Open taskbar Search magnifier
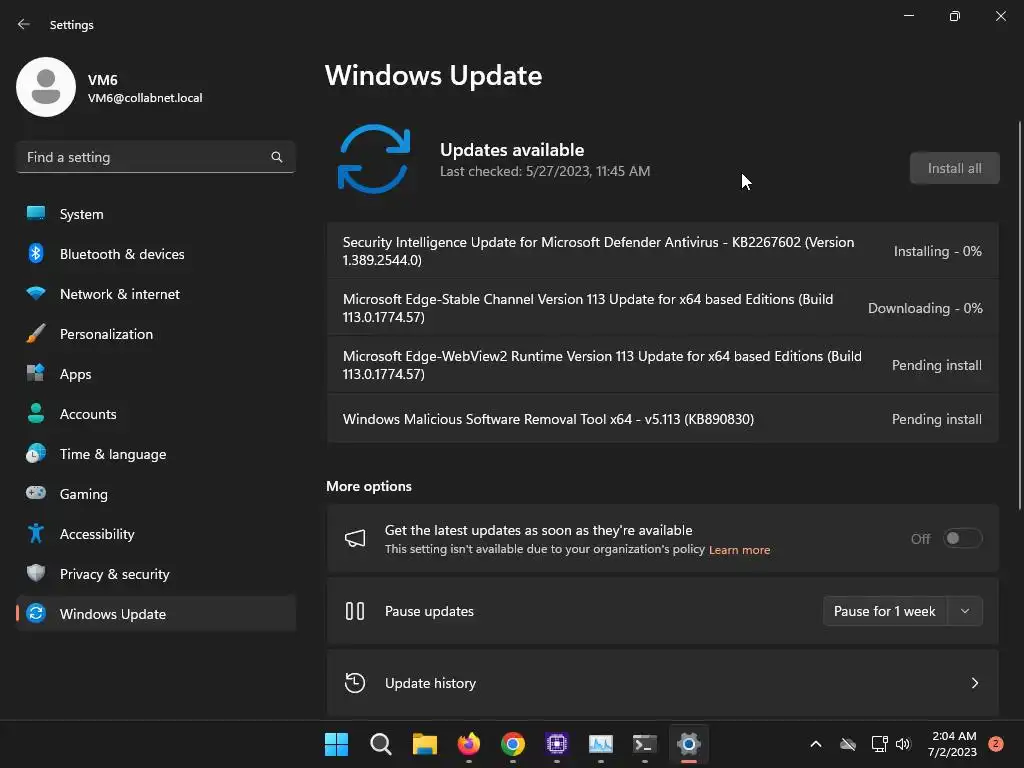 (381, 744)
